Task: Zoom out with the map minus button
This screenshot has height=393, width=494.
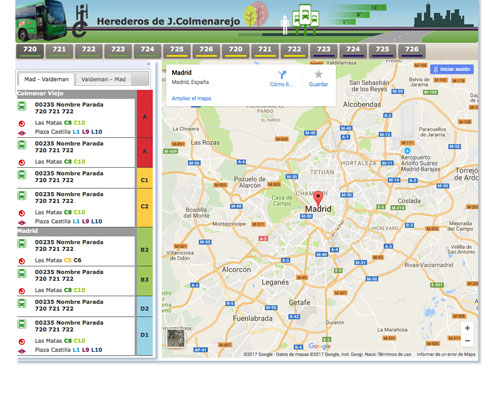Action: click(x=467, y=340)
